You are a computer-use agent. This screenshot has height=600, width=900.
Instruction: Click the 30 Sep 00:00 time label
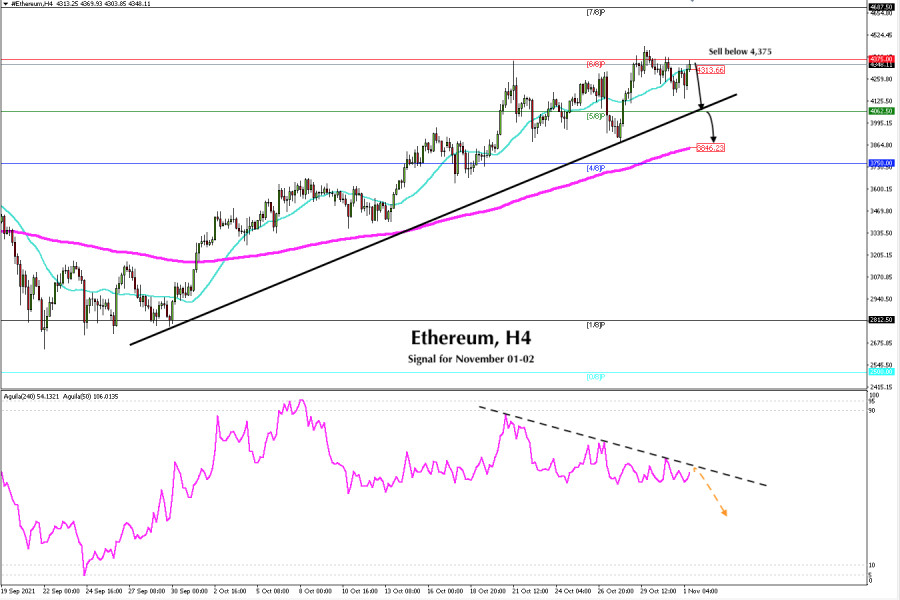tap(189, 591)
